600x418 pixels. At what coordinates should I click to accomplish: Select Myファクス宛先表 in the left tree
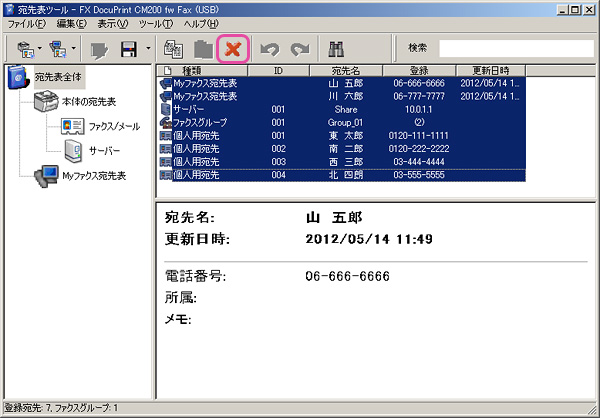coord(93,175)
